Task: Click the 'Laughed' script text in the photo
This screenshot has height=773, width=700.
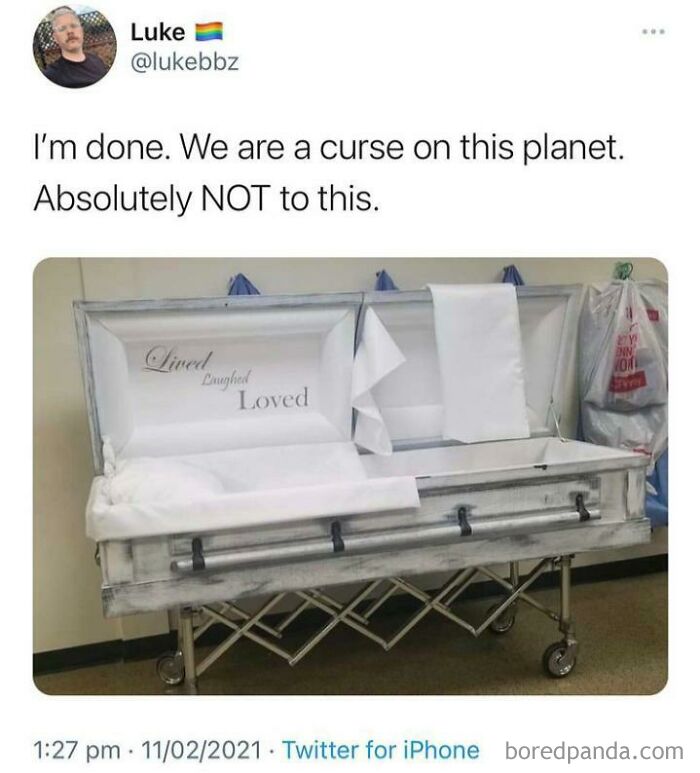Action: coord(227,379)
